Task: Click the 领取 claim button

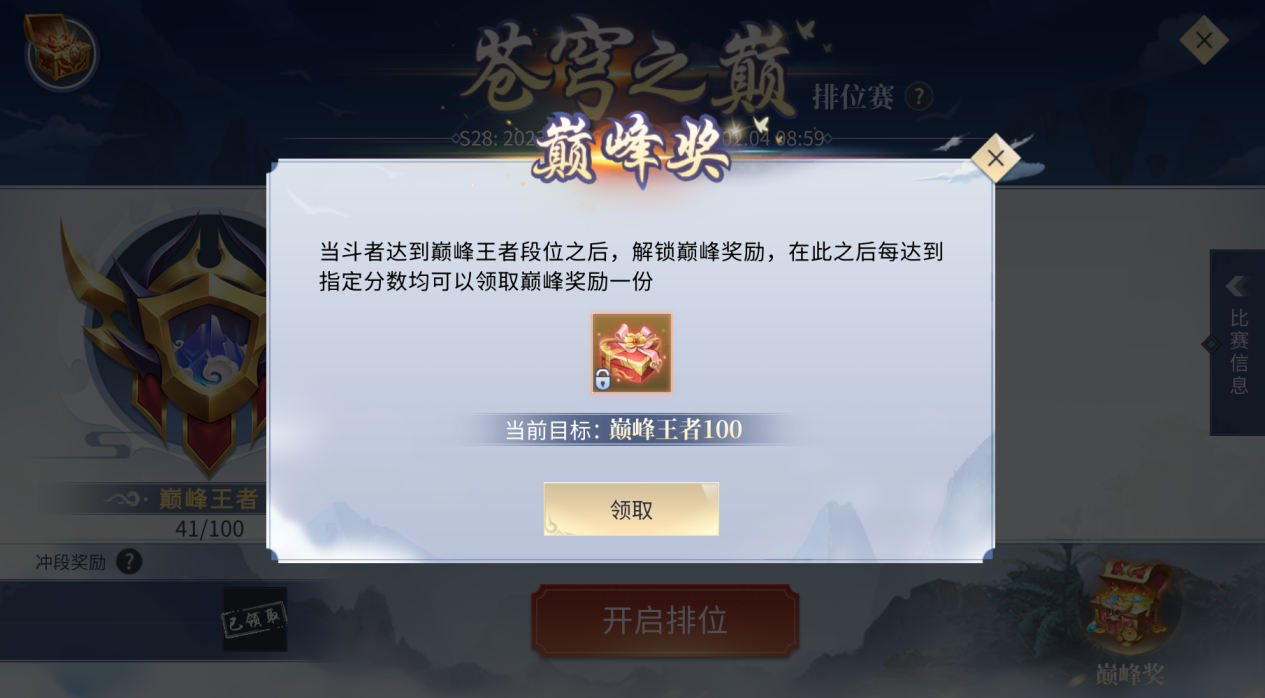Action: pos(631,509)
